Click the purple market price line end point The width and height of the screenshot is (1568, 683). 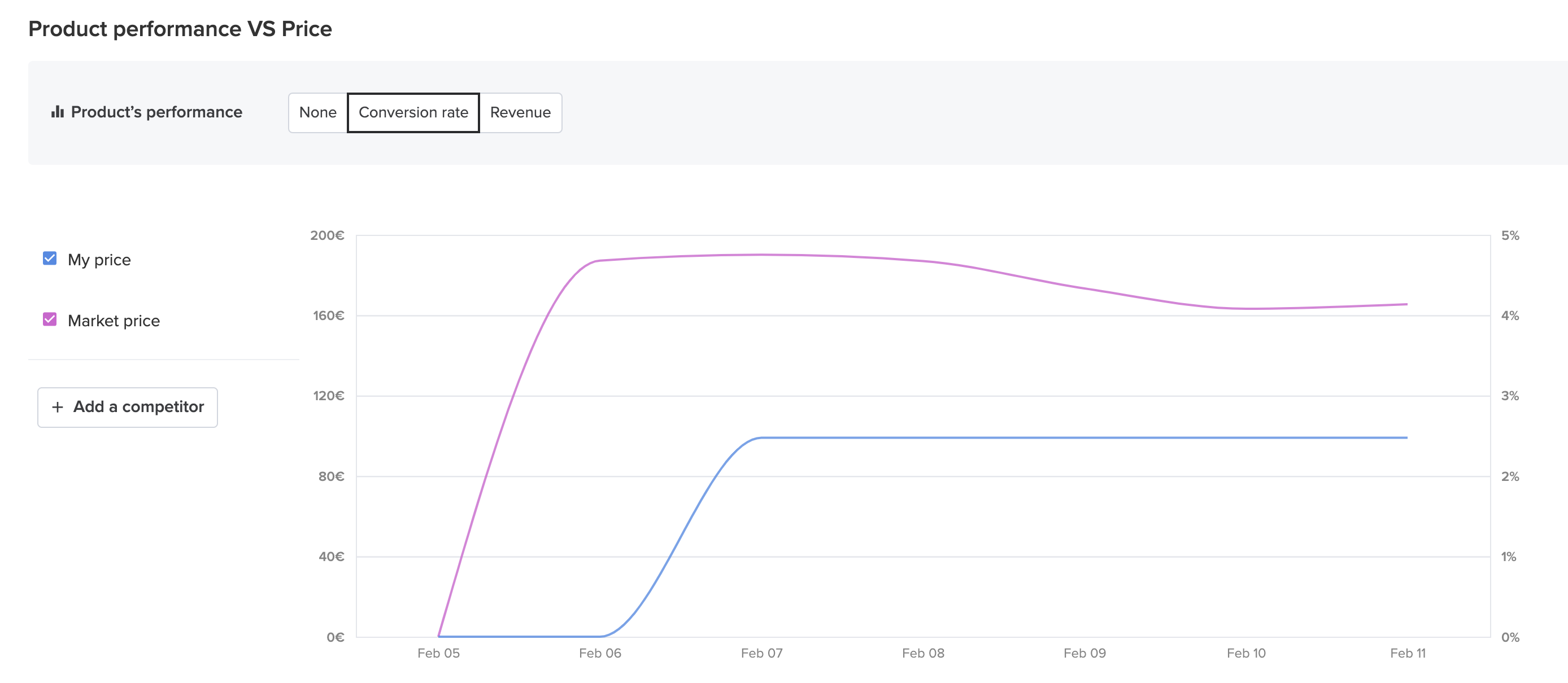pos(1406,304)
